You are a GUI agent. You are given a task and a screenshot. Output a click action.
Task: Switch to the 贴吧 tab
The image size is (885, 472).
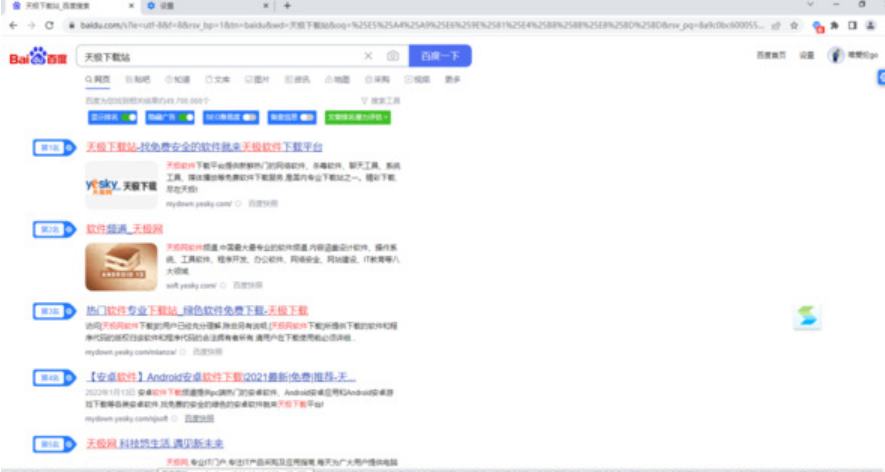pyautogui.click(x=138, y=80)
